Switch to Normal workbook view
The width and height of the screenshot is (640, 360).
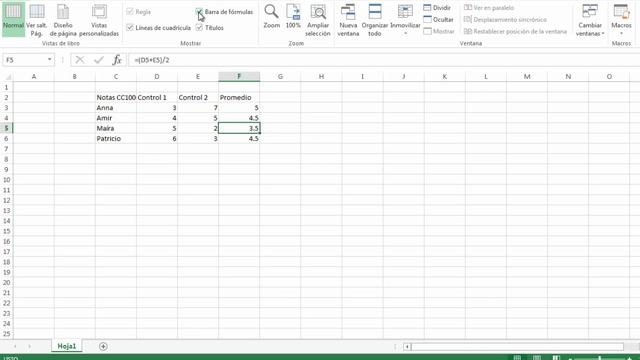click(13, 18)
